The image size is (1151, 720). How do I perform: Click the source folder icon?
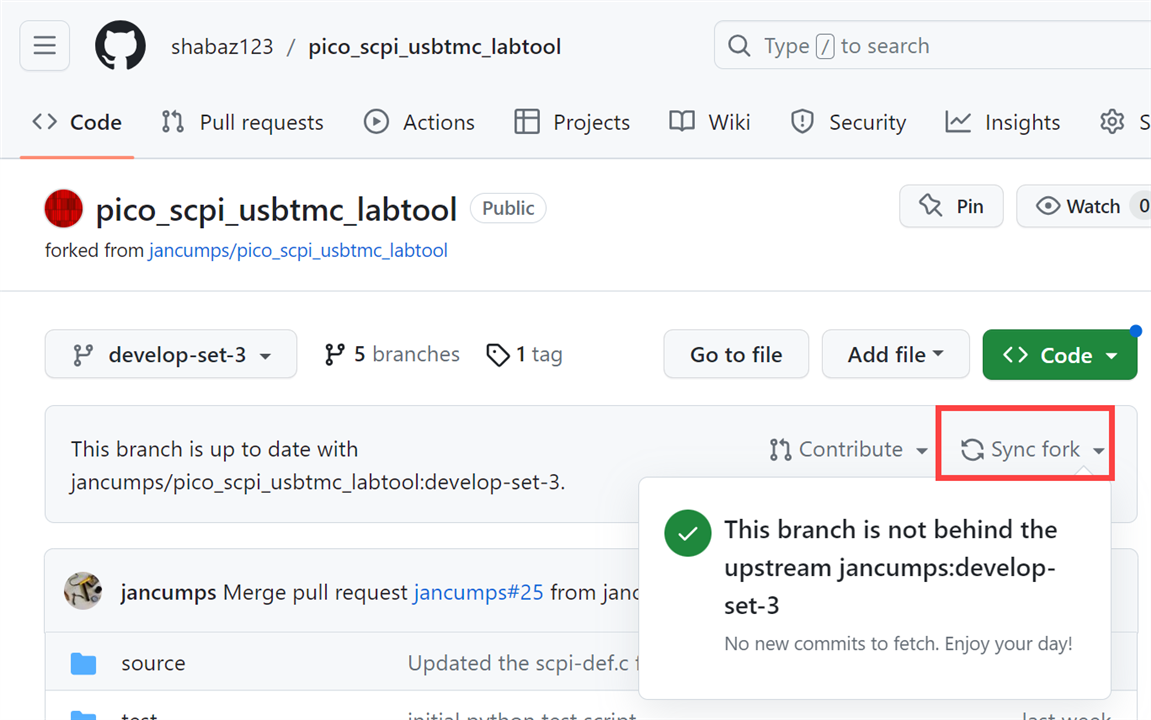[x=84, y=663]
